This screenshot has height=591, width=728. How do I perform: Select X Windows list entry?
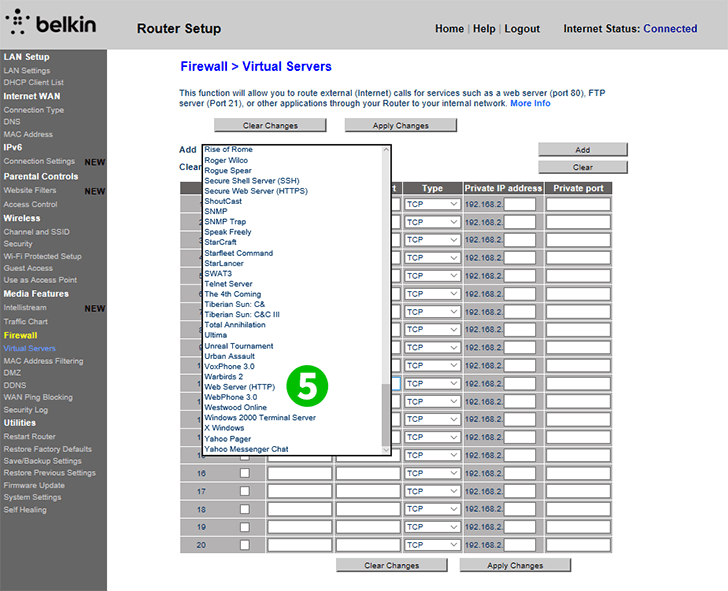[224, 428]
